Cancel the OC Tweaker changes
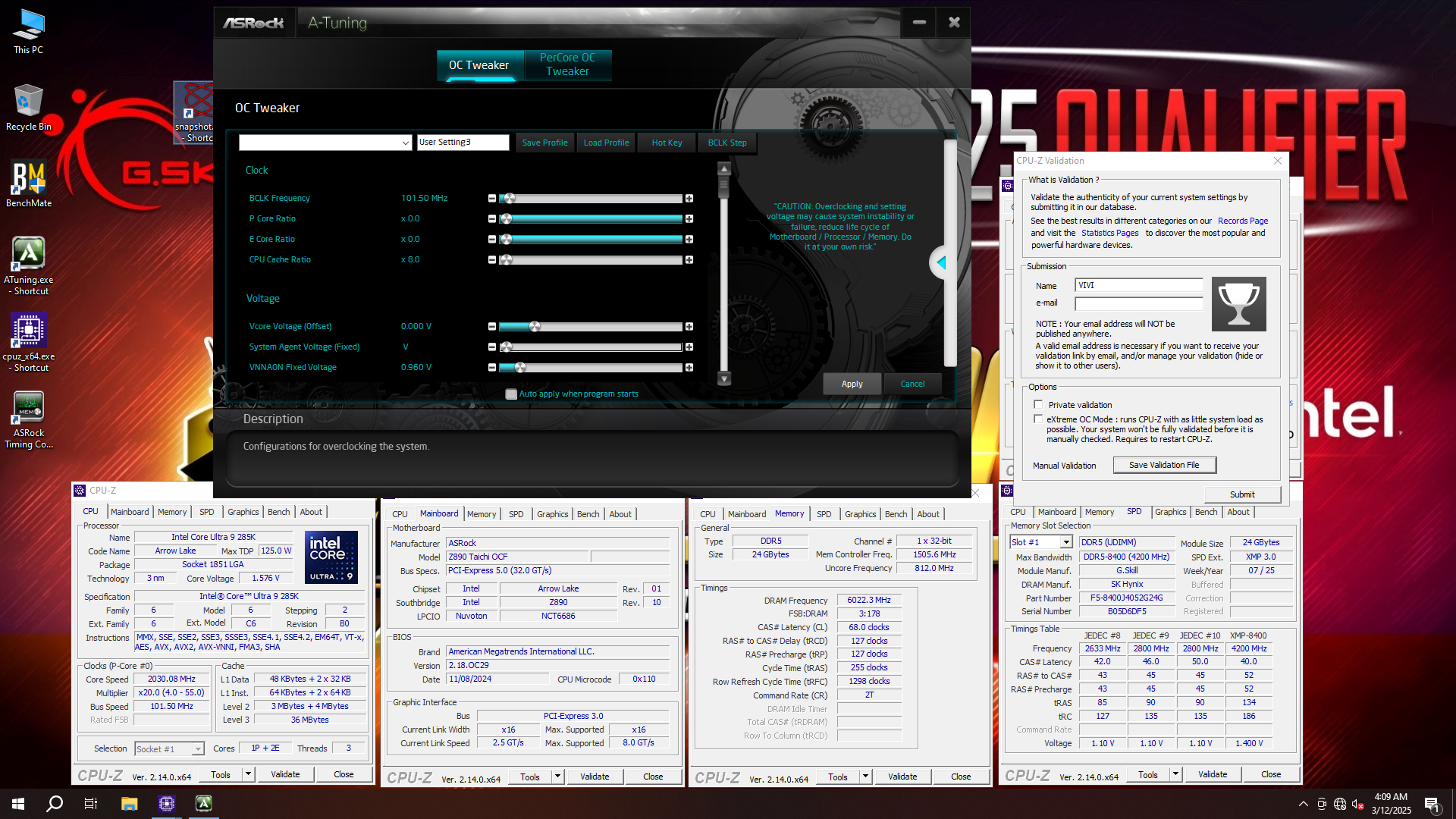1456x819 pixels. (912, 384)
